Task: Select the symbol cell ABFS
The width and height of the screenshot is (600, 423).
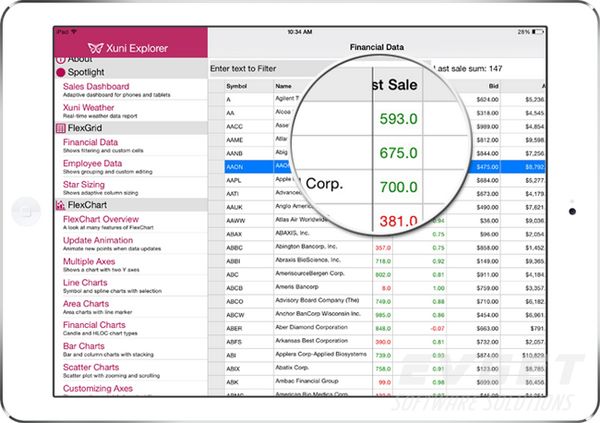Action: [249, 342]
